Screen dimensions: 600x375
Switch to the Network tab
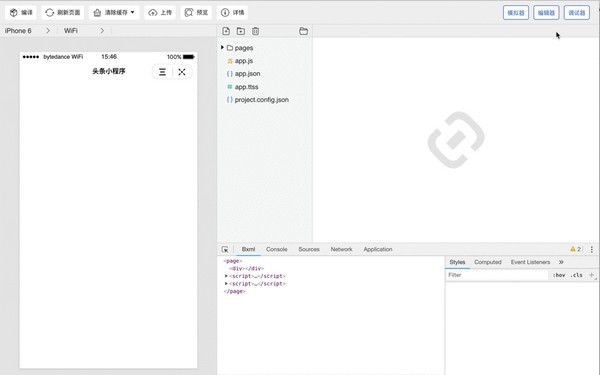[x=341, y=249]
